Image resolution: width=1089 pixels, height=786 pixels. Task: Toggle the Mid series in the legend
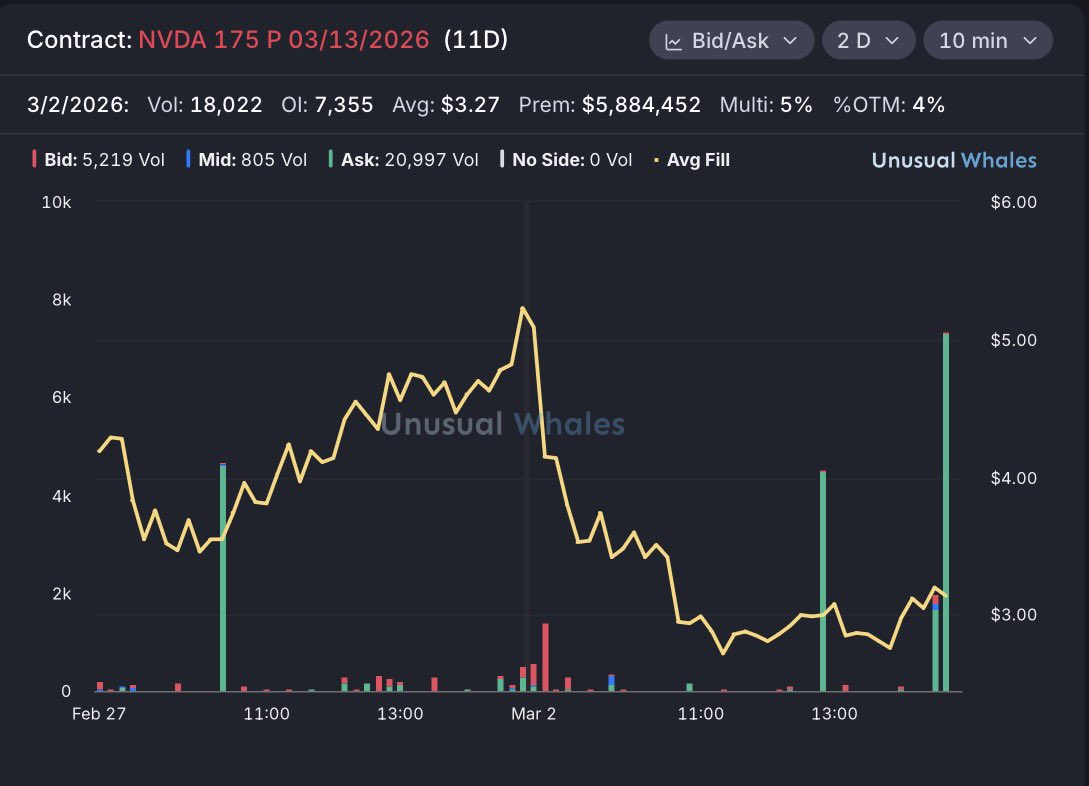click(247, 160)
